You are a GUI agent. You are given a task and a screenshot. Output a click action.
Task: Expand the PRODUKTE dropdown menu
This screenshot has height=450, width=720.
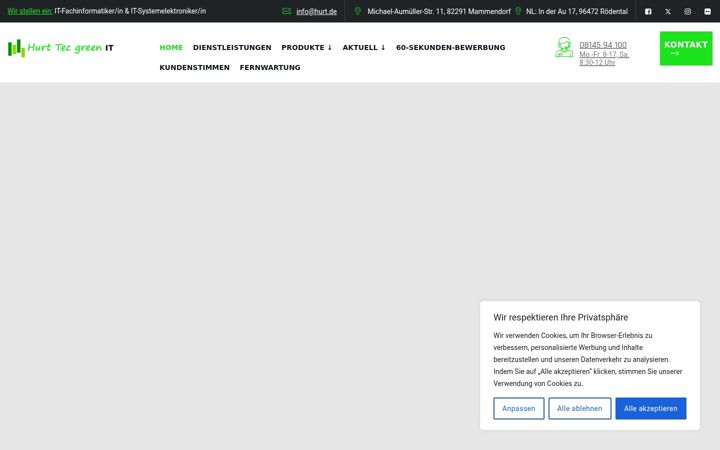pyautogui.click(x=307, y=47)
